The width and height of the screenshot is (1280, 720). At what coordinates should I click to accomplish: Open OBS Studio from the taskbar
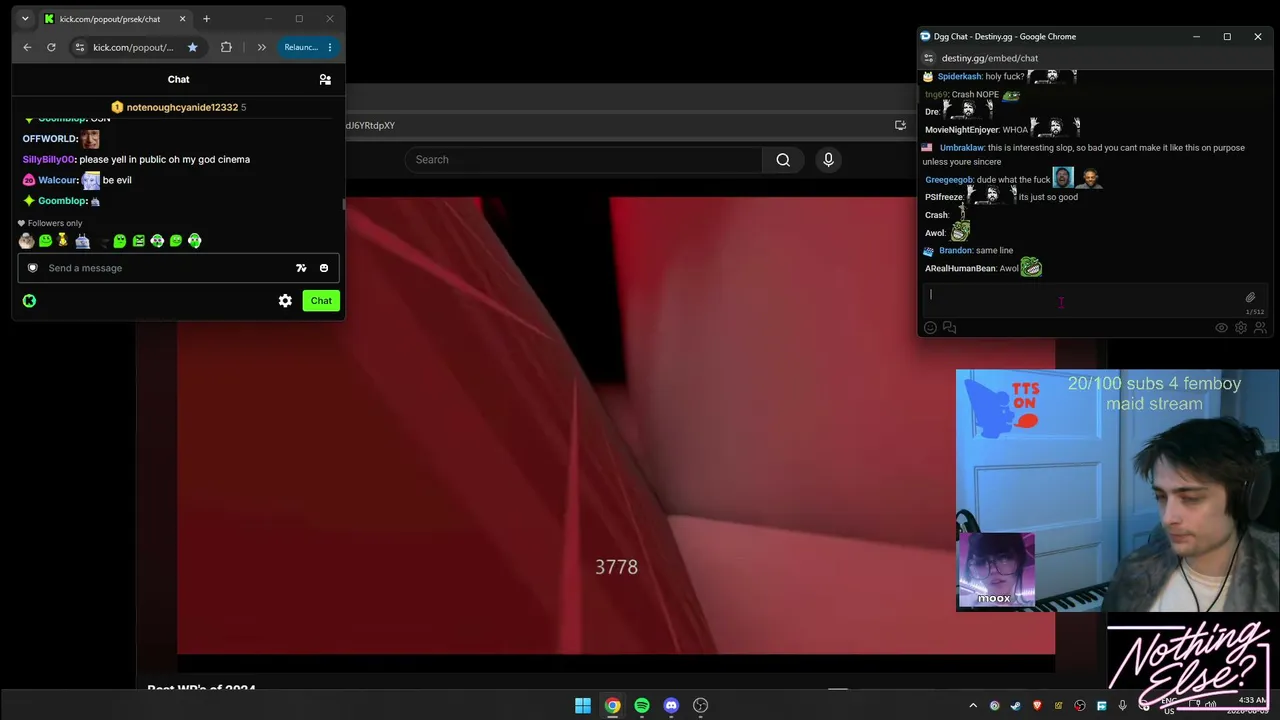pos(701,705)
